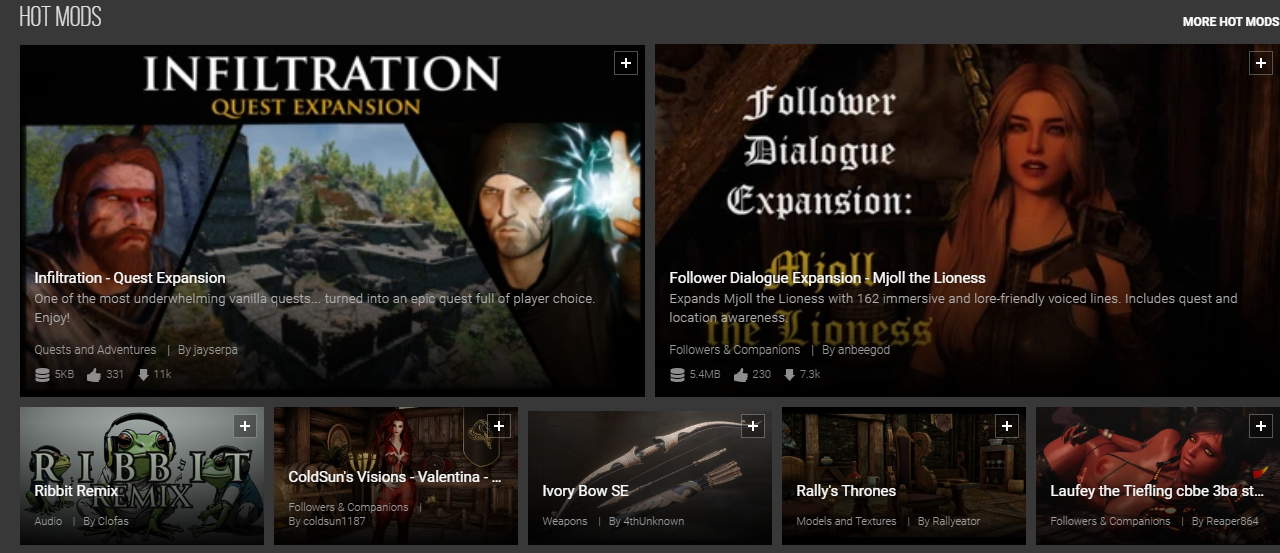This screenshot has width=1280, height=553.
Task: Click the thumbs-up endorsements icon on Infiltration
Action: pyautogui.click(x=94, y=375)
